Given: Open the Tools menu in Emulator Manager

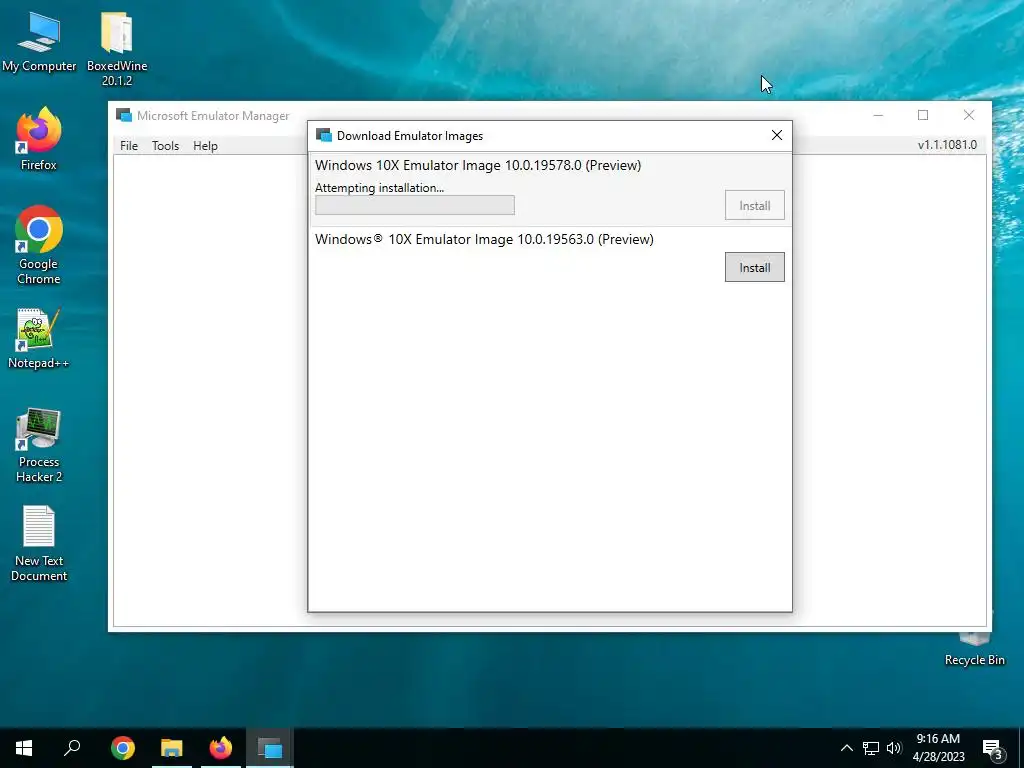Looking at the screenshot, I should point(165,146).
